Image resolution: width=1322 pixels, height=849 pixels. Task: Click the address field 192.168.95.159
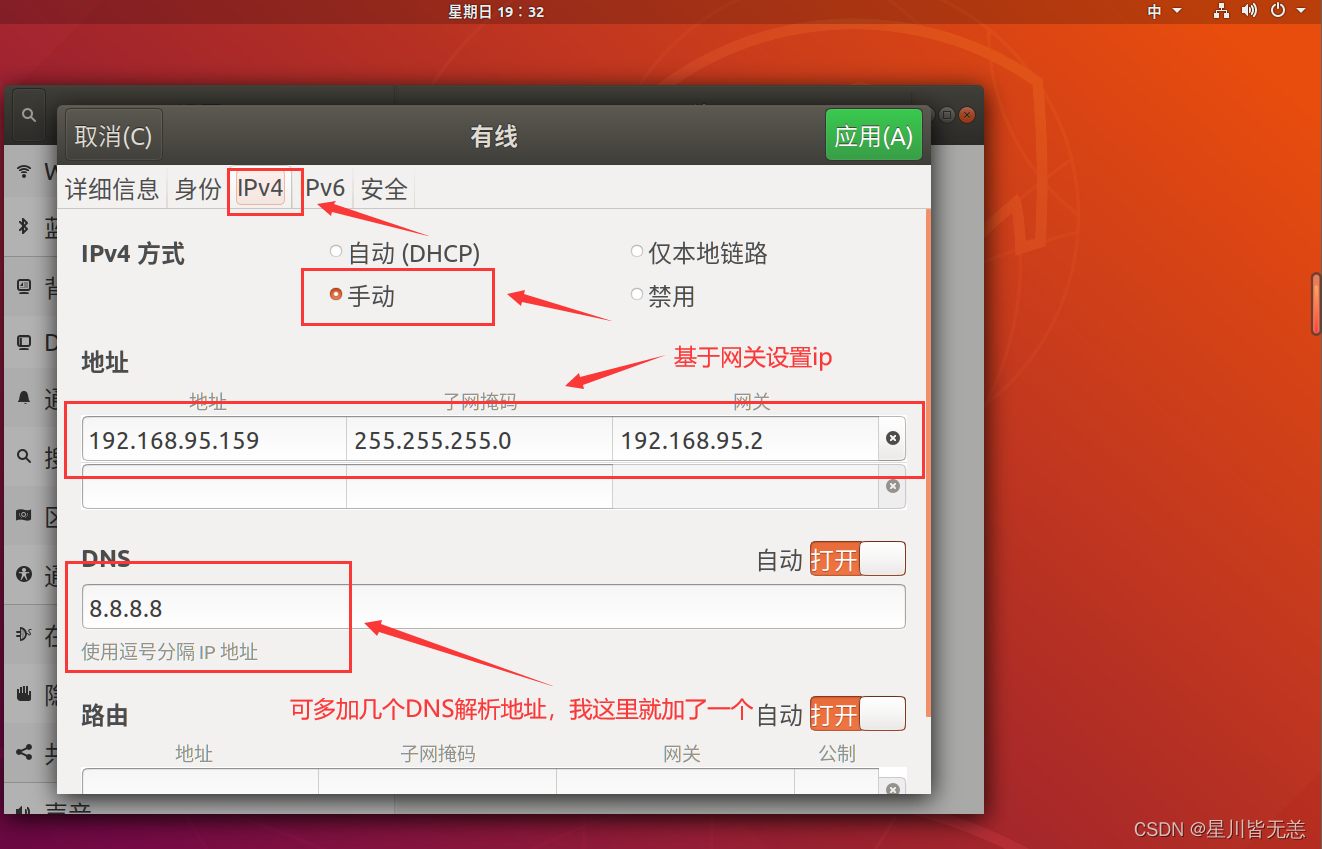point(214,439)
